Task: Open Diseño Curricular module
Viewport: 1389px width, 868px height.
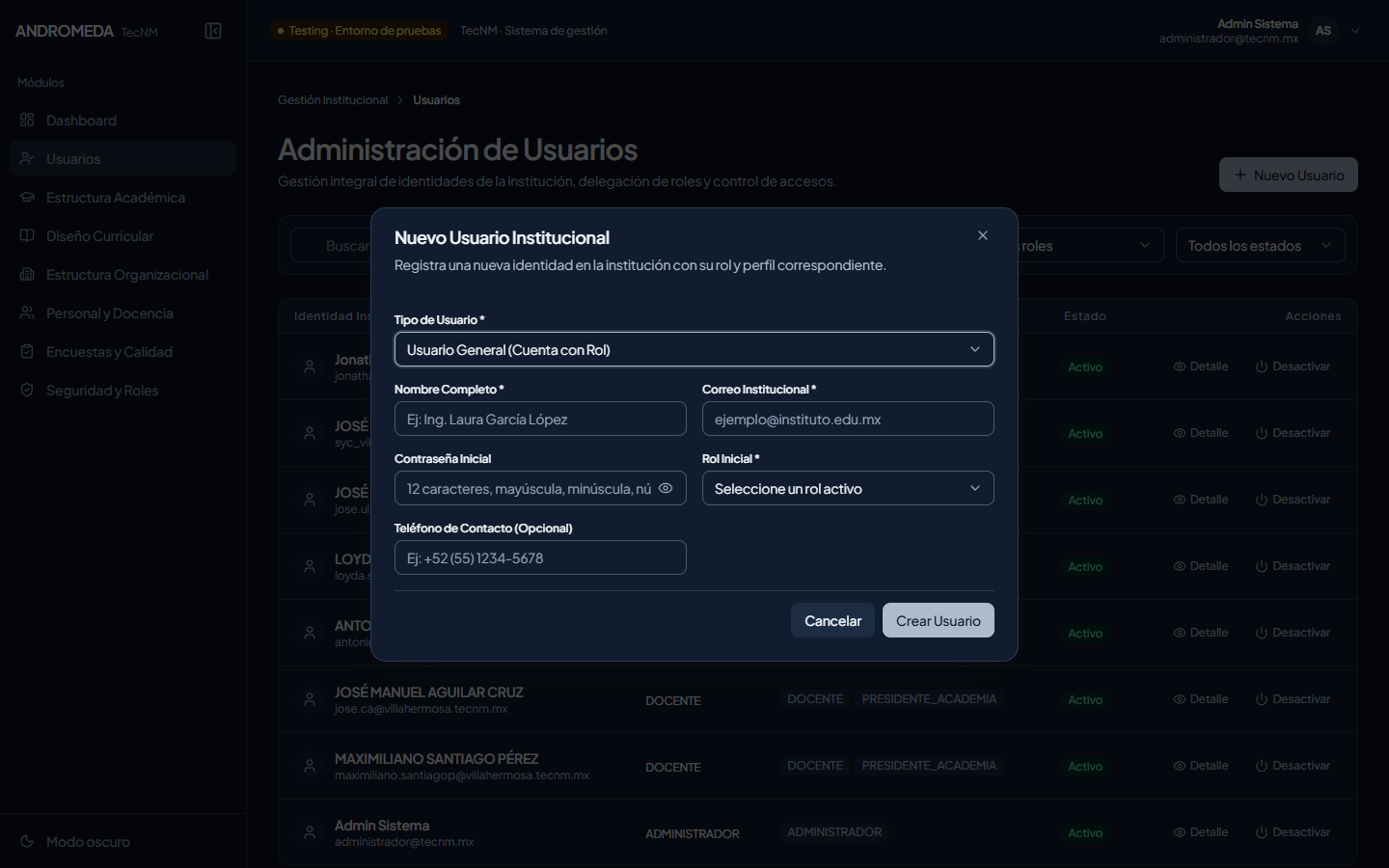Action: coord(123,236)
